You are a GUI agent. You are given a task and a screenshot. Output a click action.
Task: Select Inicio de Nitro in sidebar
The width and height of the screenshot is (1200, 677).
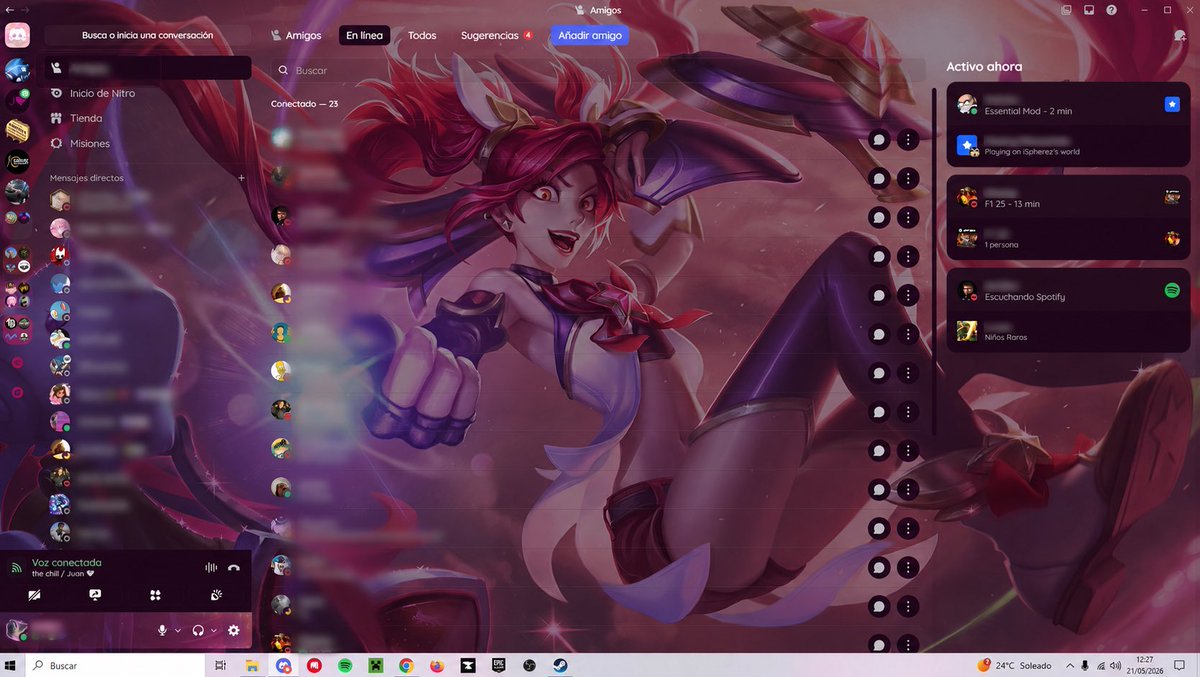pyautogui.click(x=102, y=93)
